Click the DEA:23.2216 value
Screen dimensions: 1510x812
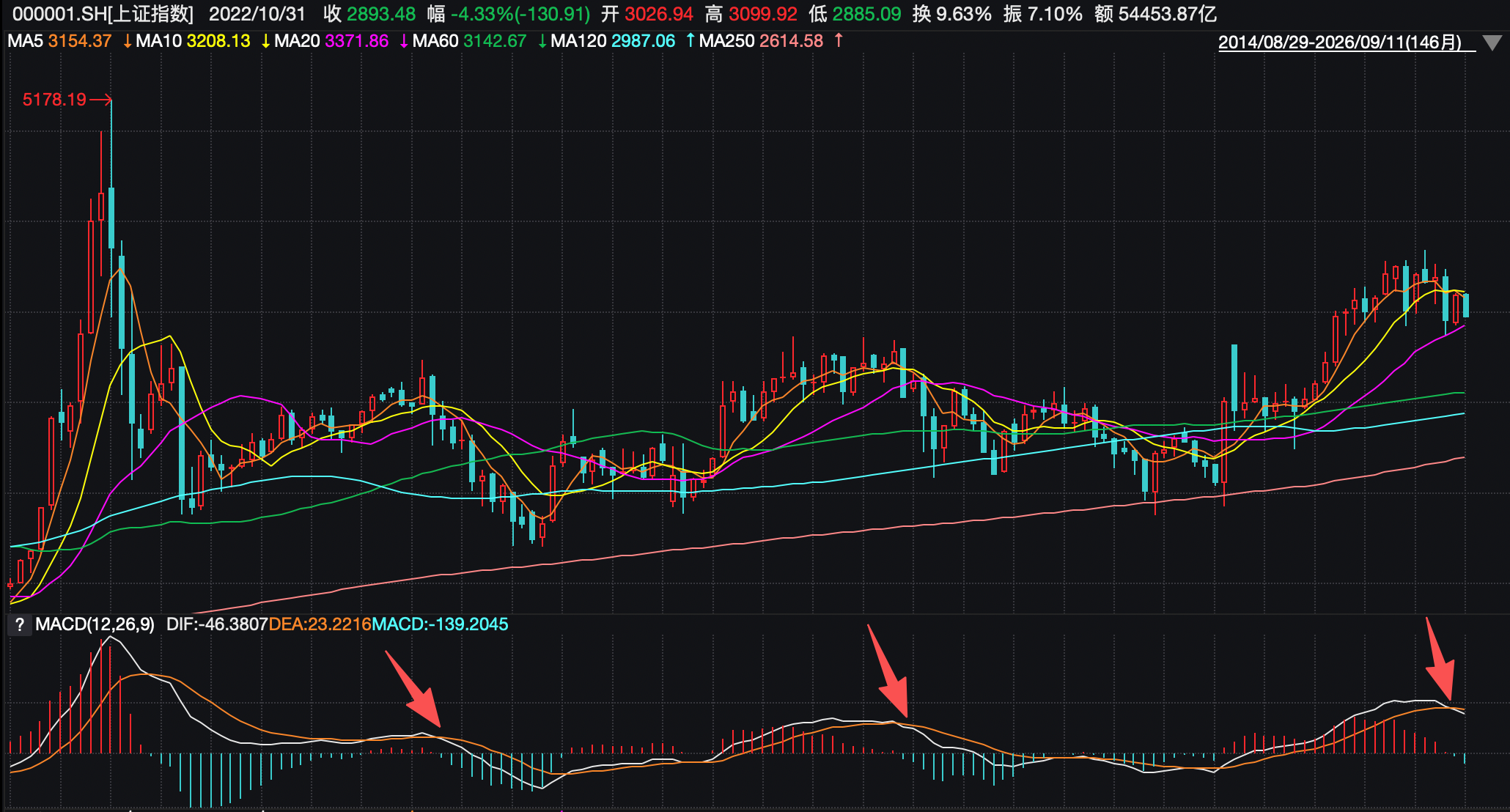coord(320,624)
